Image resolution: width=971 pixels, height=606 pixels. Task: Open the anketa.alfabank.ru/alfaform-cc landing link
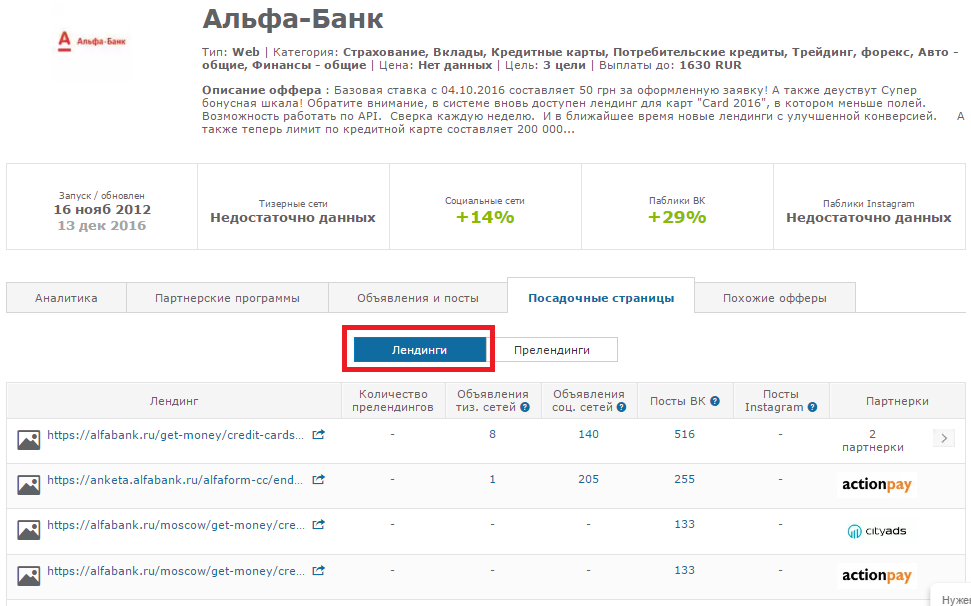[x=175, y=480]
